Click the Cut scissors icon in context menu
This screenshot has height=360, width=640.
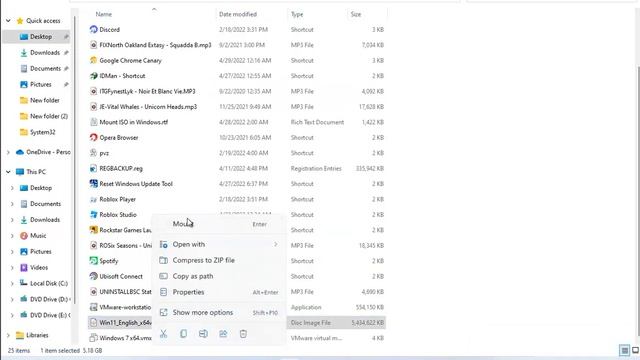coord(163,334)
